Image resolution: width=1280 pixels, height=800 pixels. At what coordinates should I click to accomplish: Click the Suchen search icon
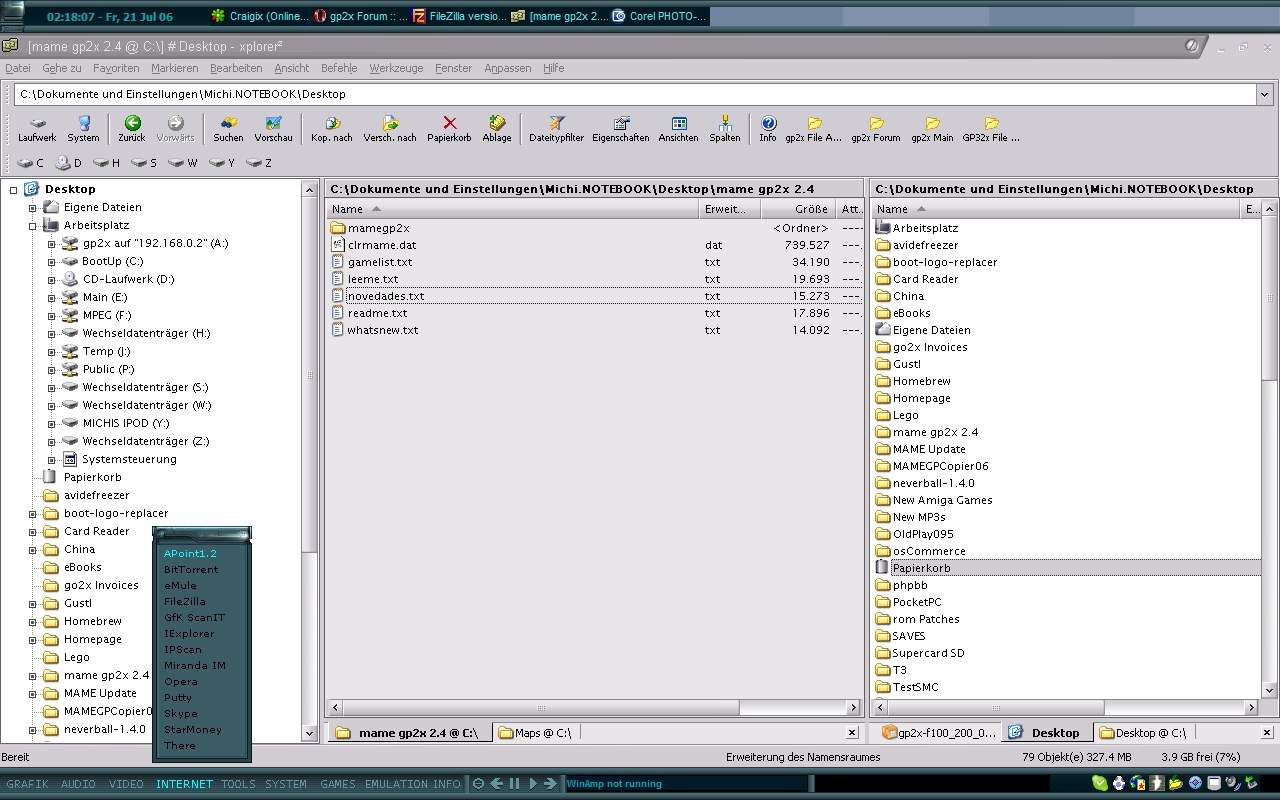pyautogui.click(x=228, y=129)
